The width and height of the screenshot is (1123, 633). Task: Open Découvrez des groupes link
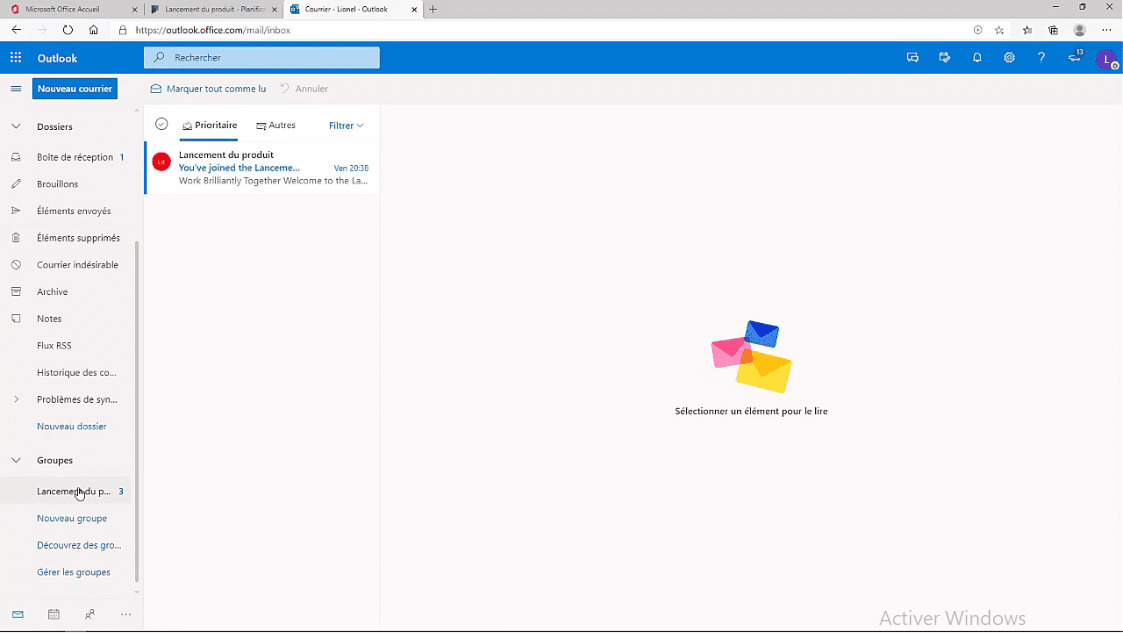(79, 545)
